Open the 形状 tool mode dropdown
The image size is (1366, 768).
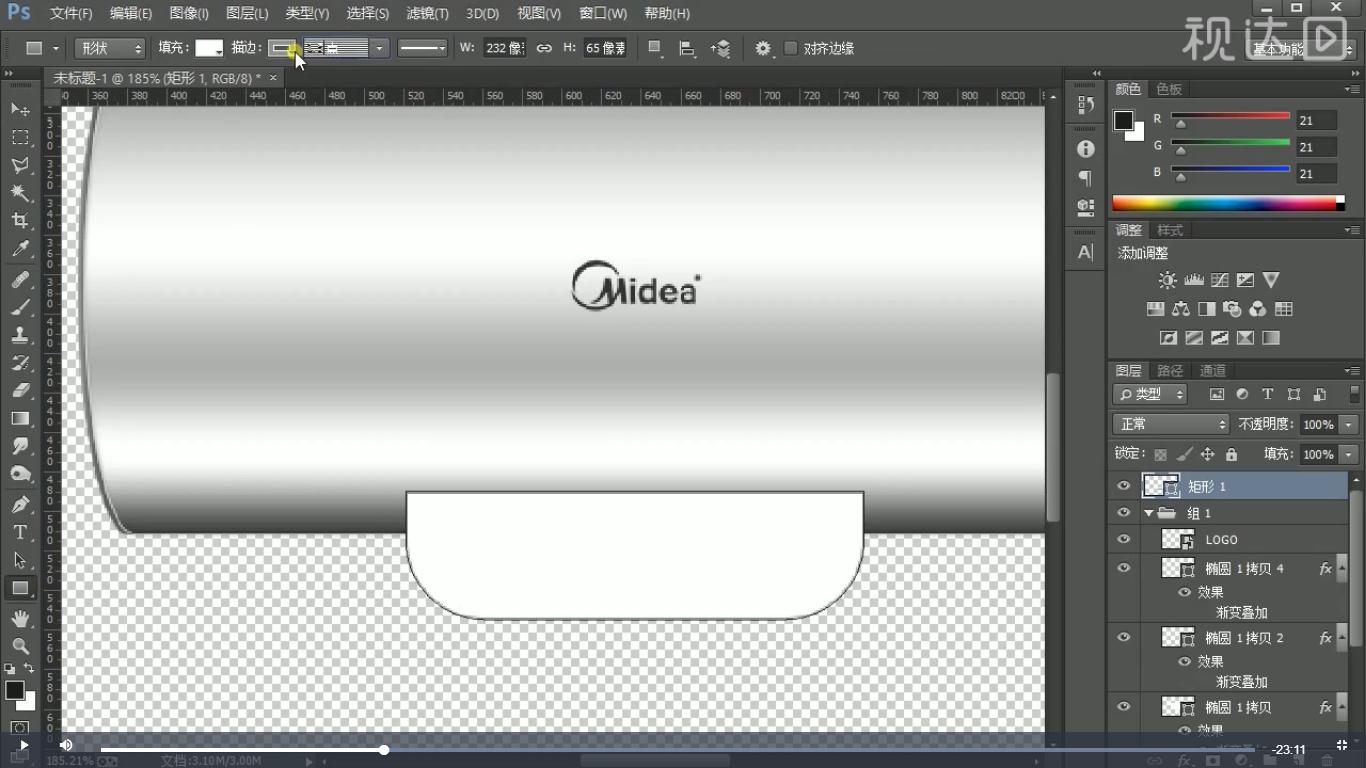tap(110, 48)
